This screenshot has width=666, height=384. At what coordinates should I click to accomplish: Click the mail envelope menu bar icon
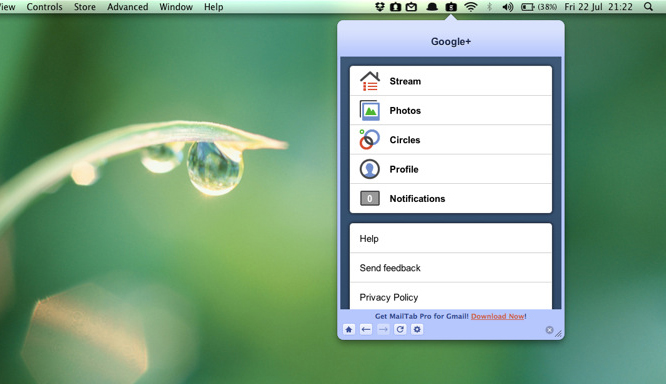(411, 7)
